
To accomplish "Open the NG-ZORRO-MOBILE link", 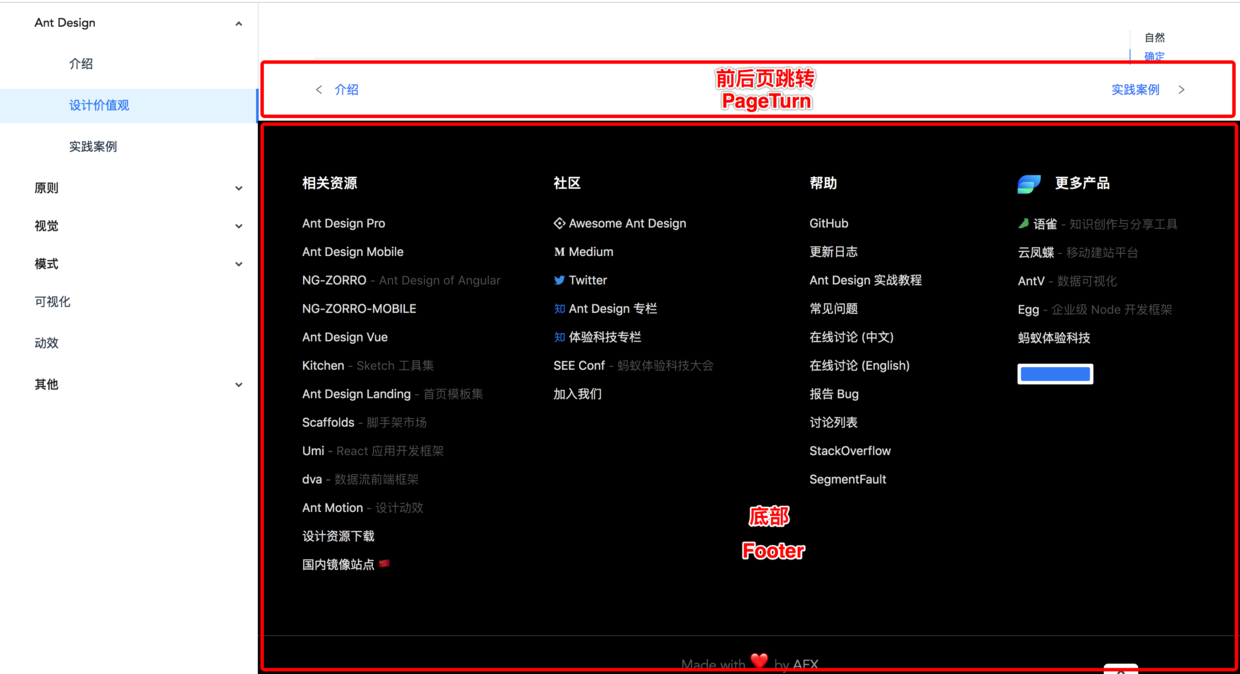I will 359,309.
